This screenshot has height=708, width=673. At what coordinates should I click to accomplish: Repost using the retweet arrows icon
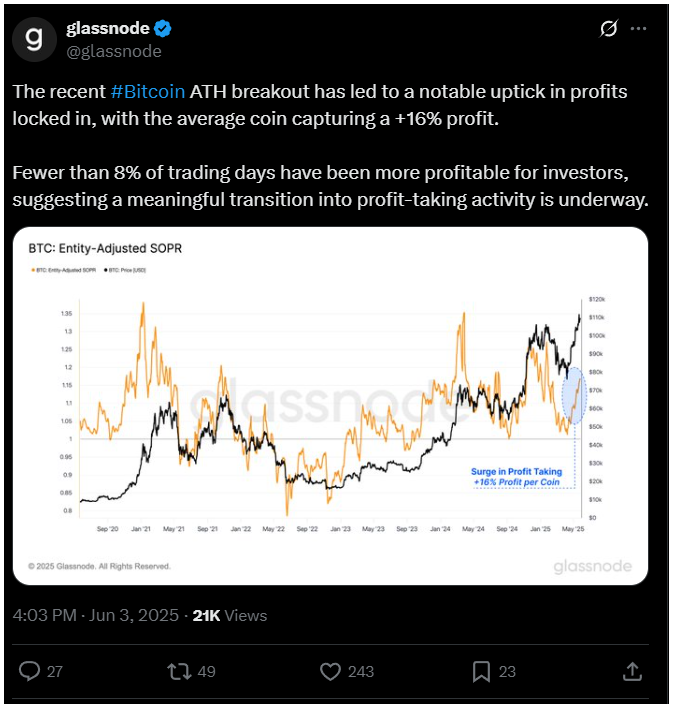pyautogui.click(x=179, y=671)
